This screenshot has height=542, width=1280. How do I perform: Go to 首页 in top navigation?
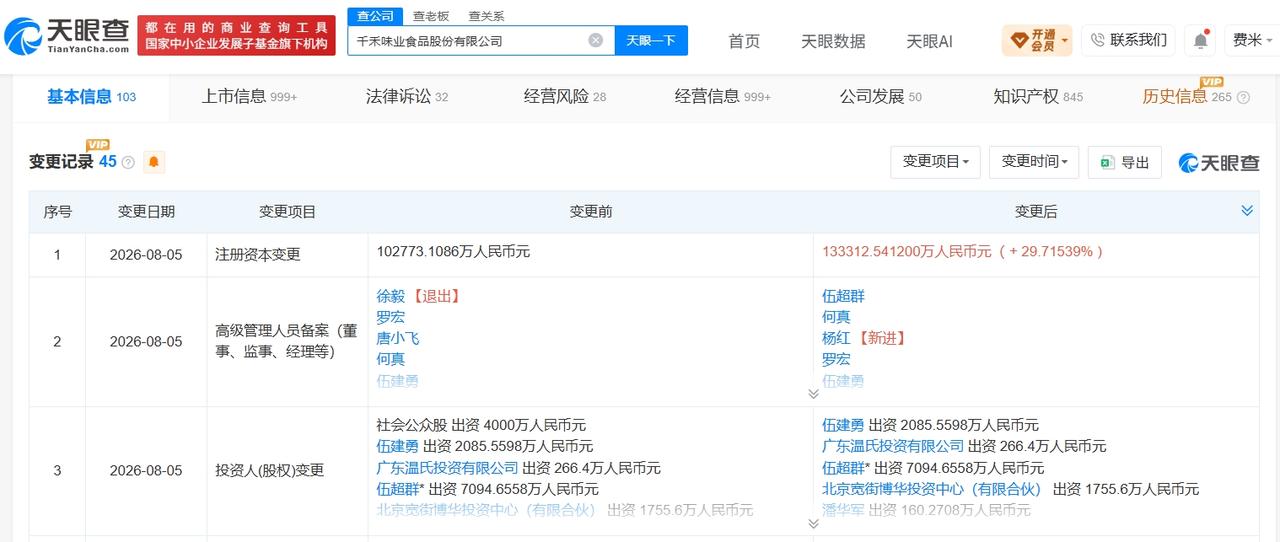(744, 41)
